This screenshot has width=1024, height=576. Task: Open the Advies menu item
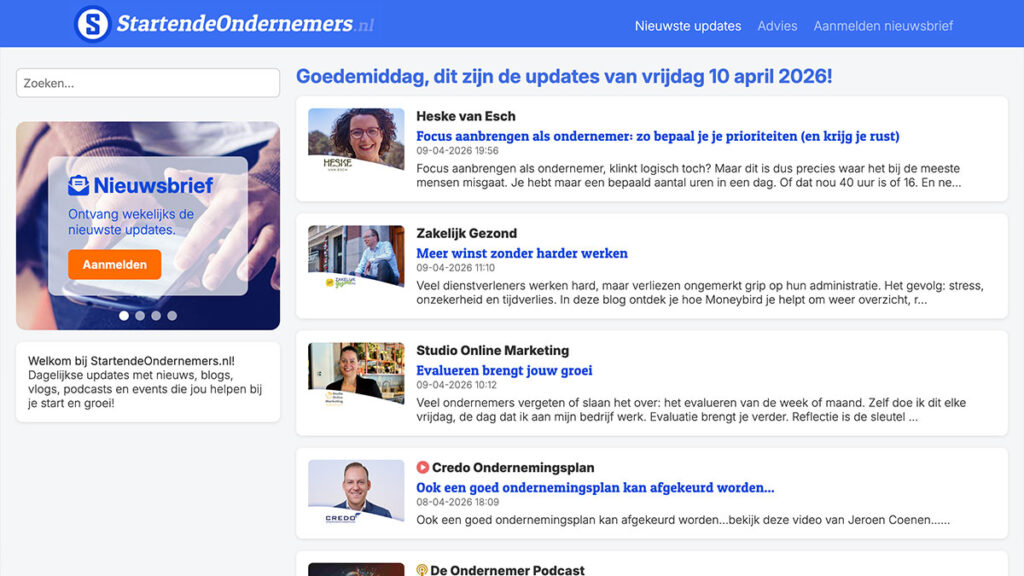[x=777, y=26]
